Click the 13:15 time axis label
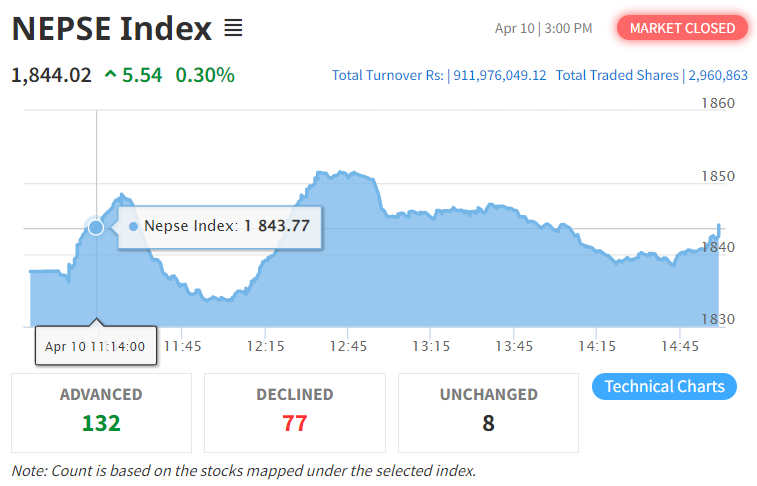The width and height of the screenshot is (757, 486). click(x=430, y=346)
